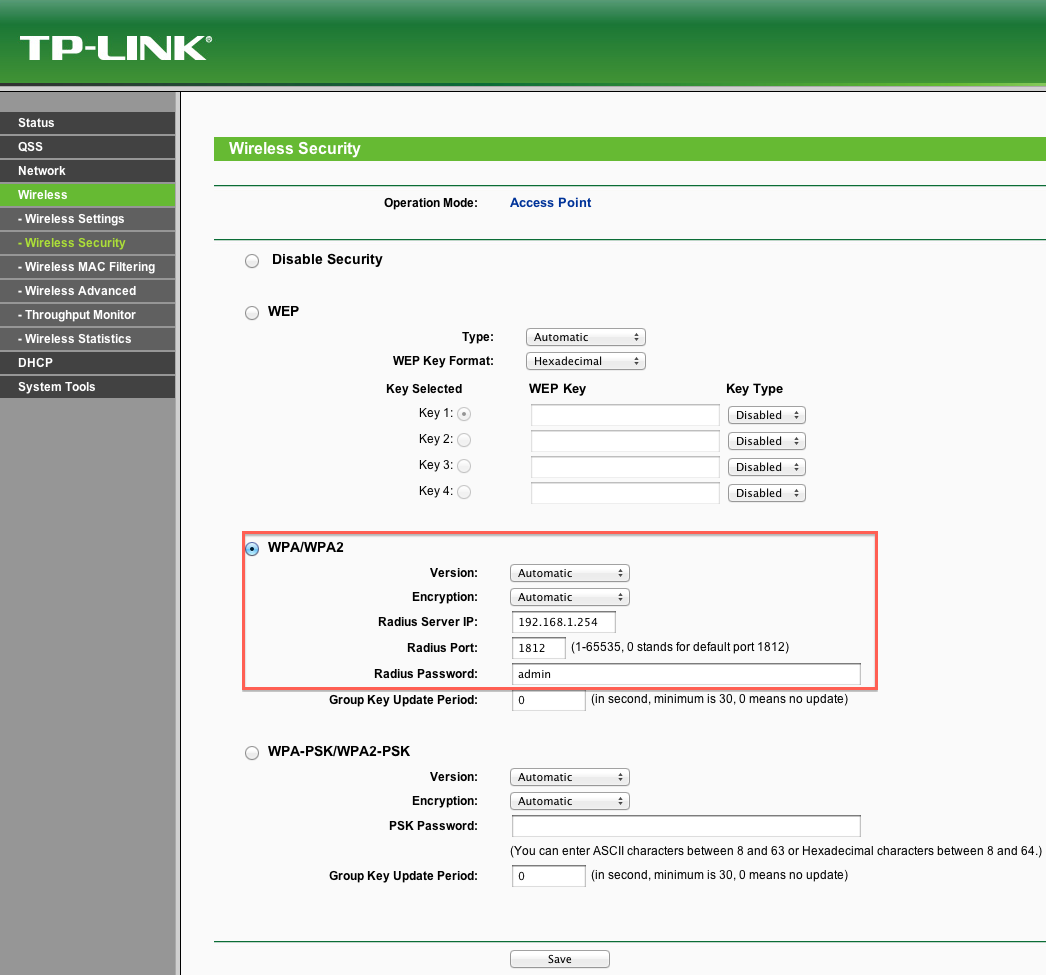
Task: Open the Network menu section
Action: tap(87, 171)
